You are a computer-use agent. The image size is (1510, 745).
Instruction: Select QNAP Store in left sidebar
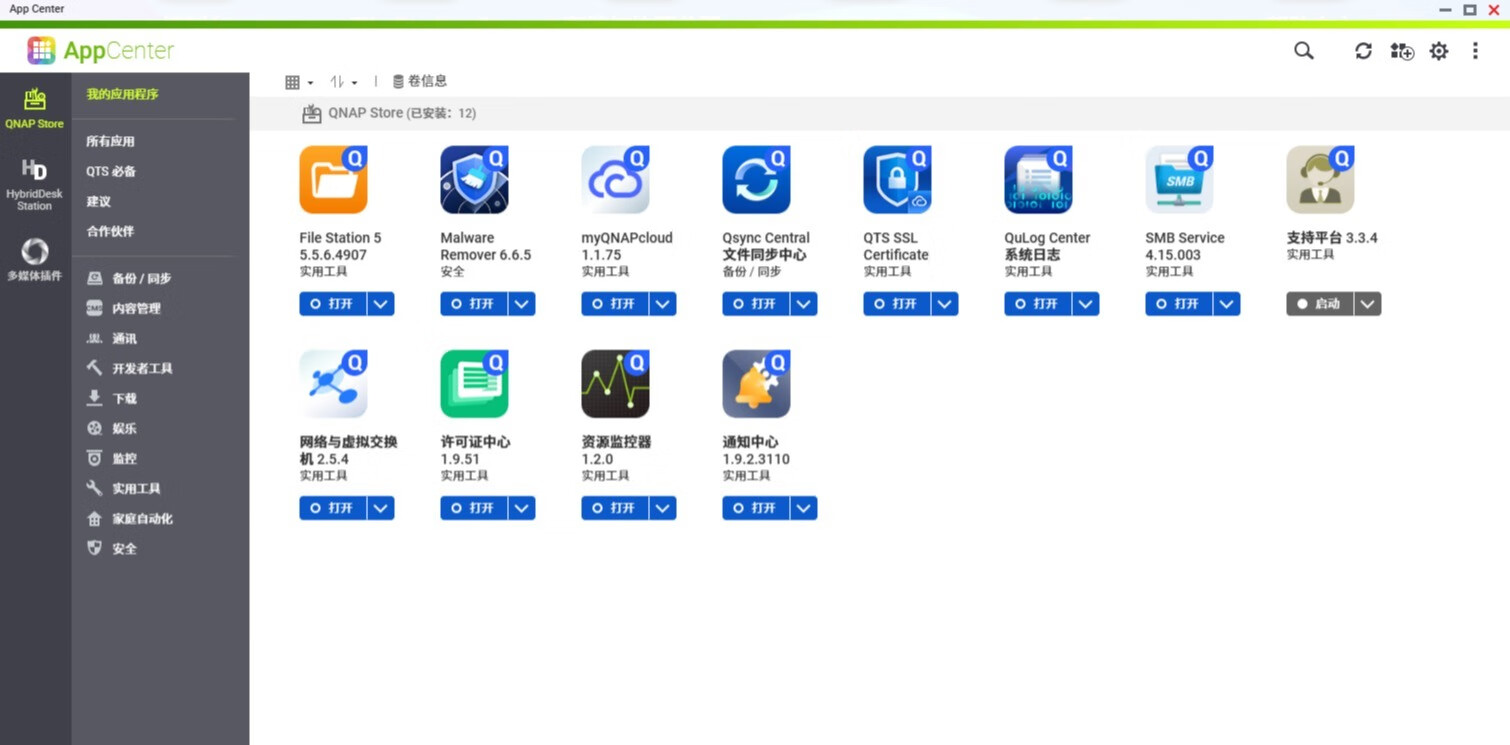click(35, 107)
